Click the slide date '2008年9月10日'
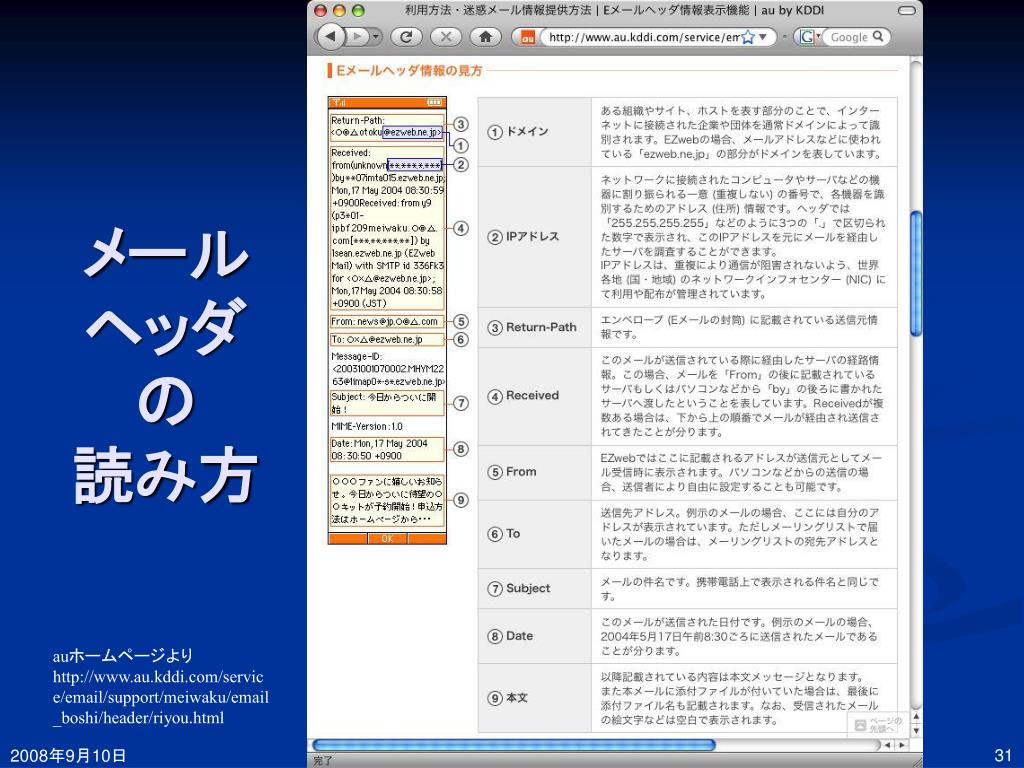1024x768 pixels. (x=68, y=756)
